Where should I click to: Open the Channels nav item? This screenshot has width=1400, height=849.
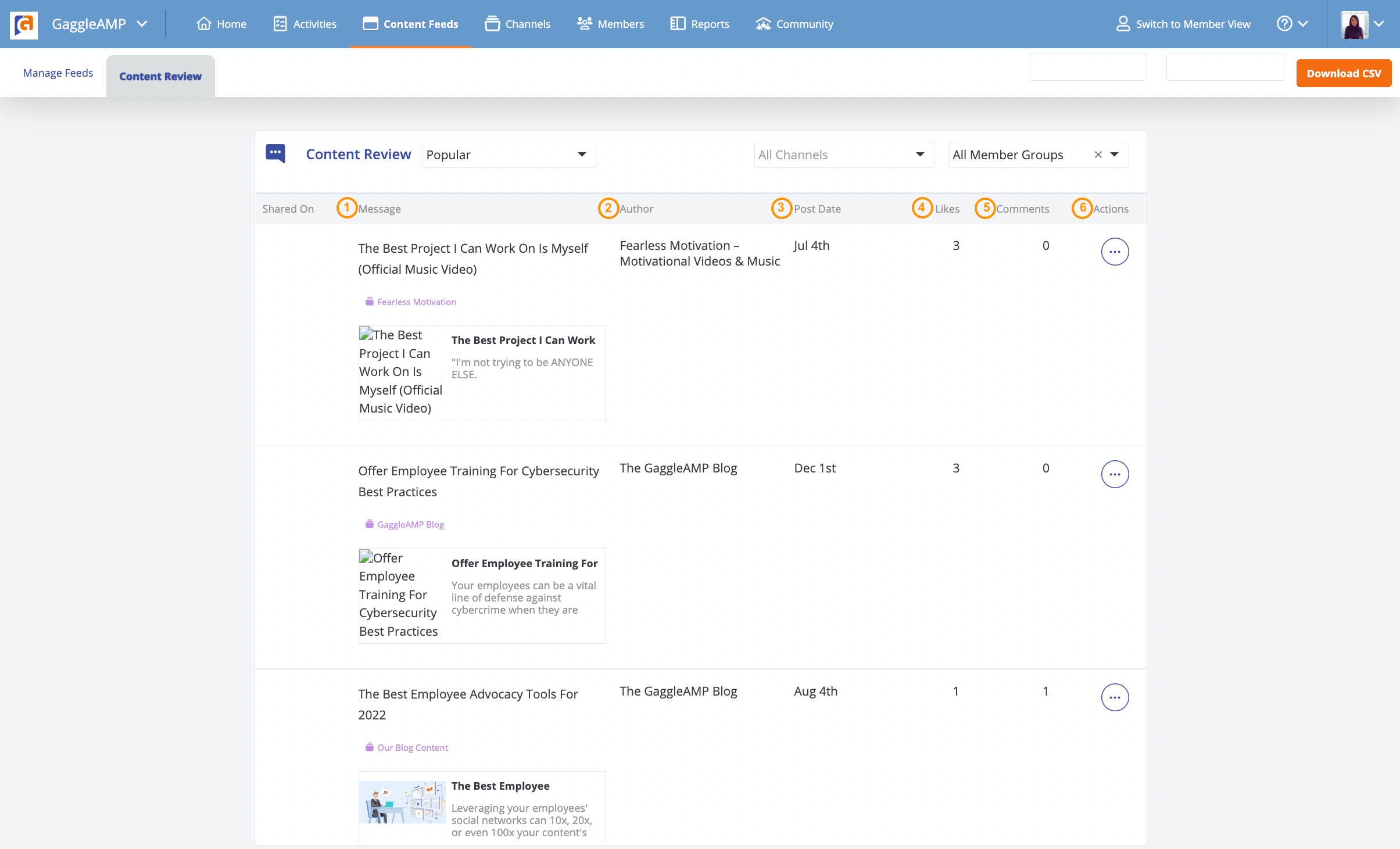click(x=517, y=24)
